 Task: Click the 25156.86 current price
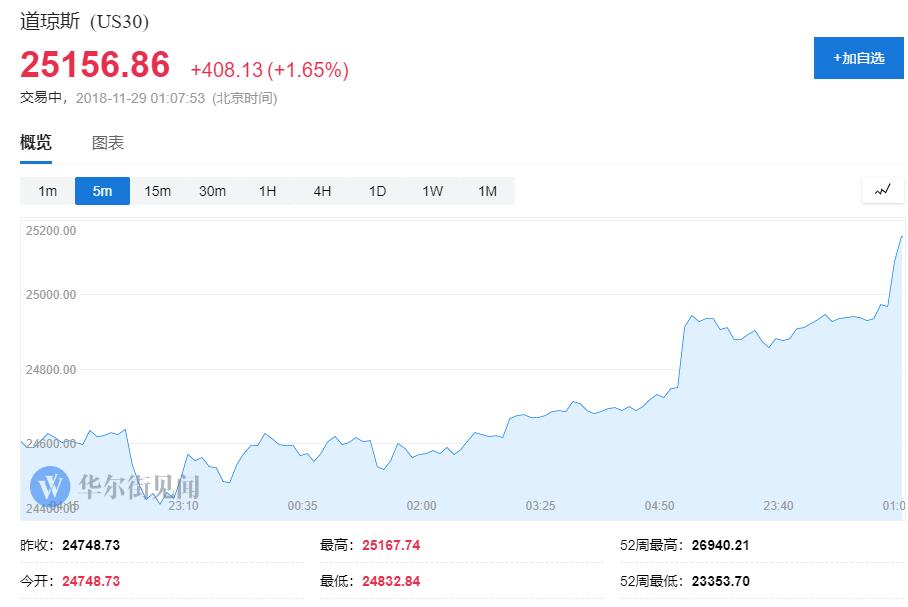tap(95, 66)
